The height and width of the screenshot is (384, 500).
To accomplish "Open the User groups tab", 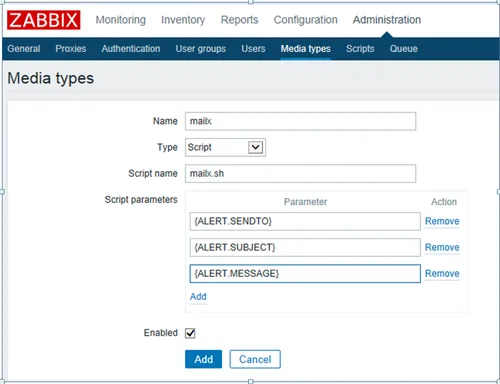I will (201, 49).
